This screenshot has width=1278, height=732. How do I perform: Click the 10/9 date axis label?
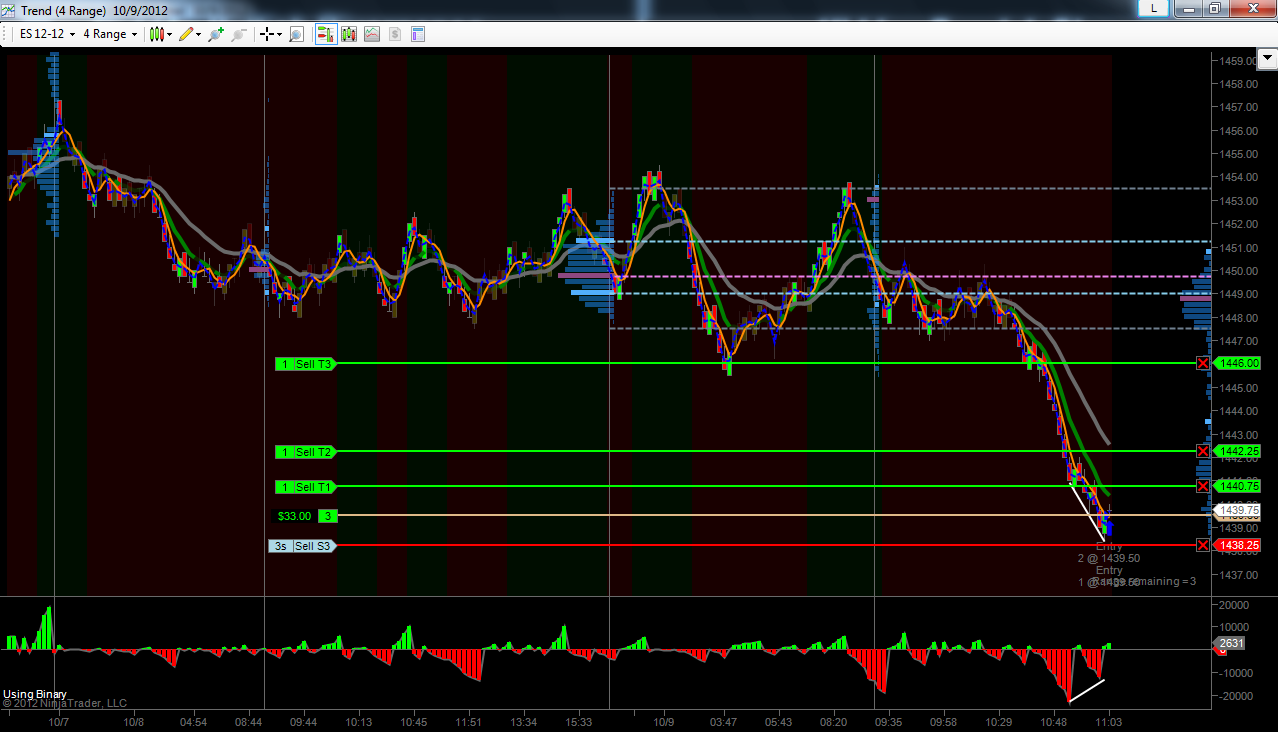663,722
